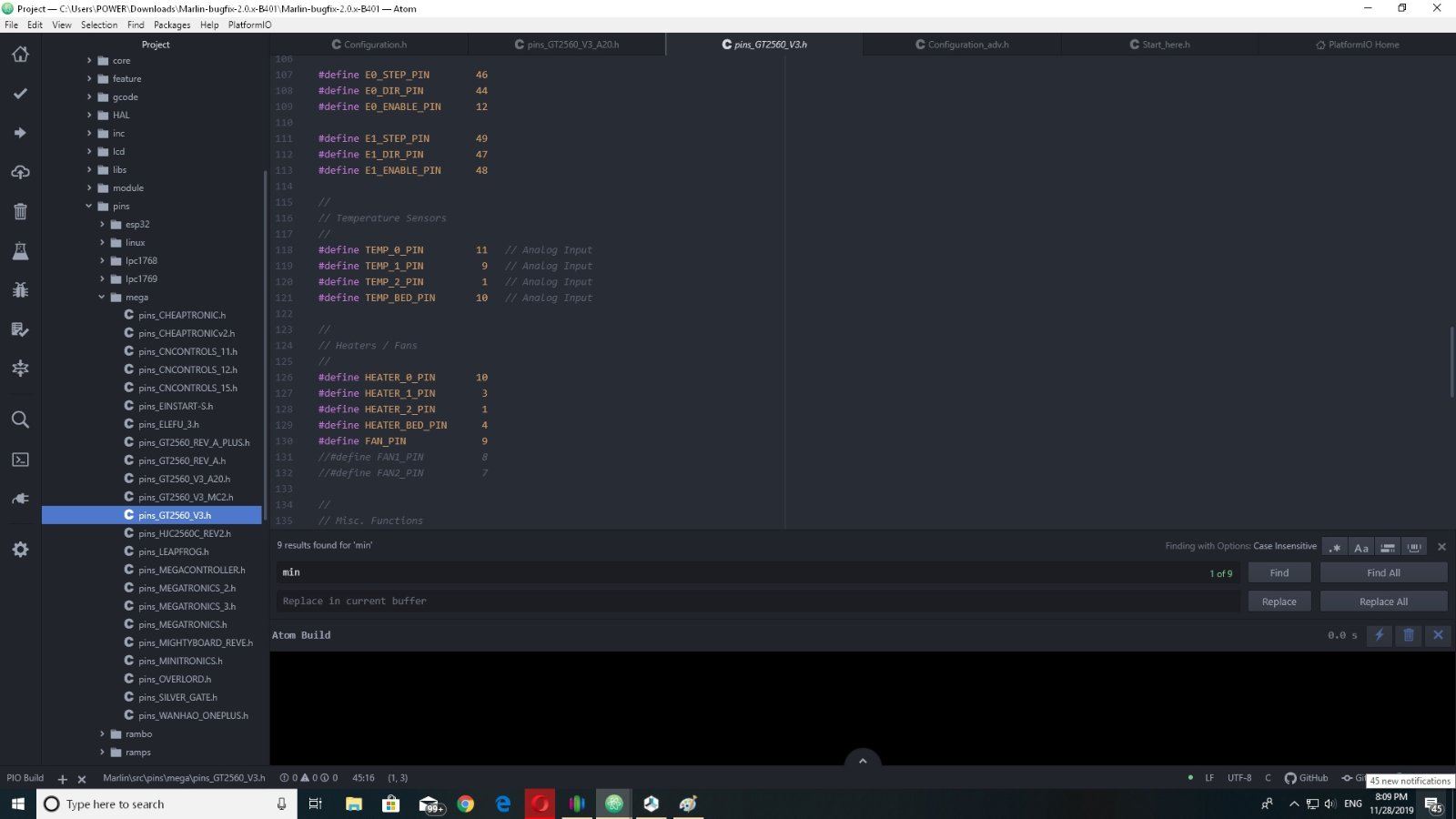
Task: Click the X icon next to PIO Build
Action: point(82,779)
